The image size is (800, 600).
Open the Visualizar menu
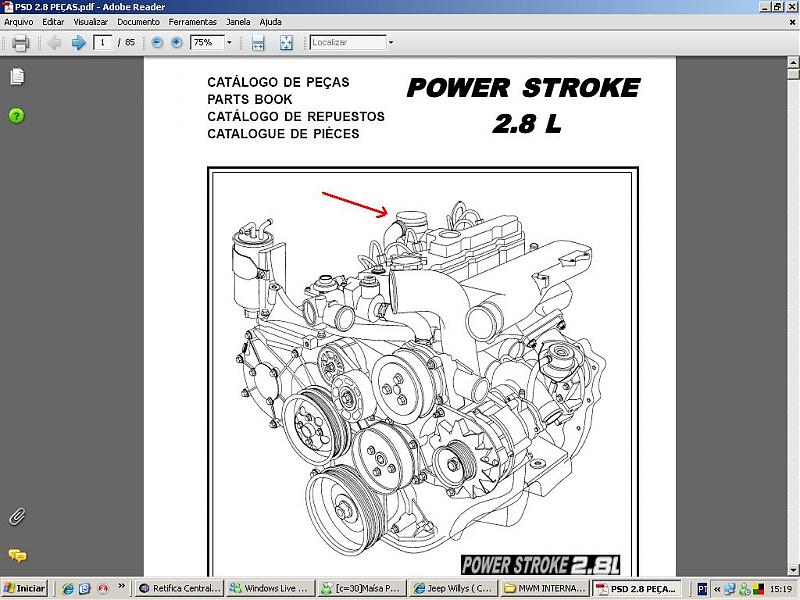(91, 22)
